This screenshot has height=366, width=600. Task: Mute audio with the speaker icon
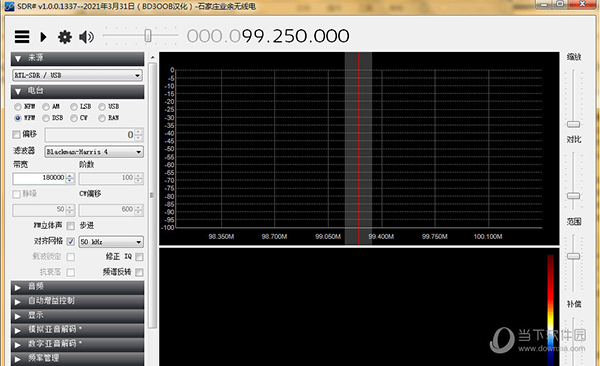coord(86,37)
